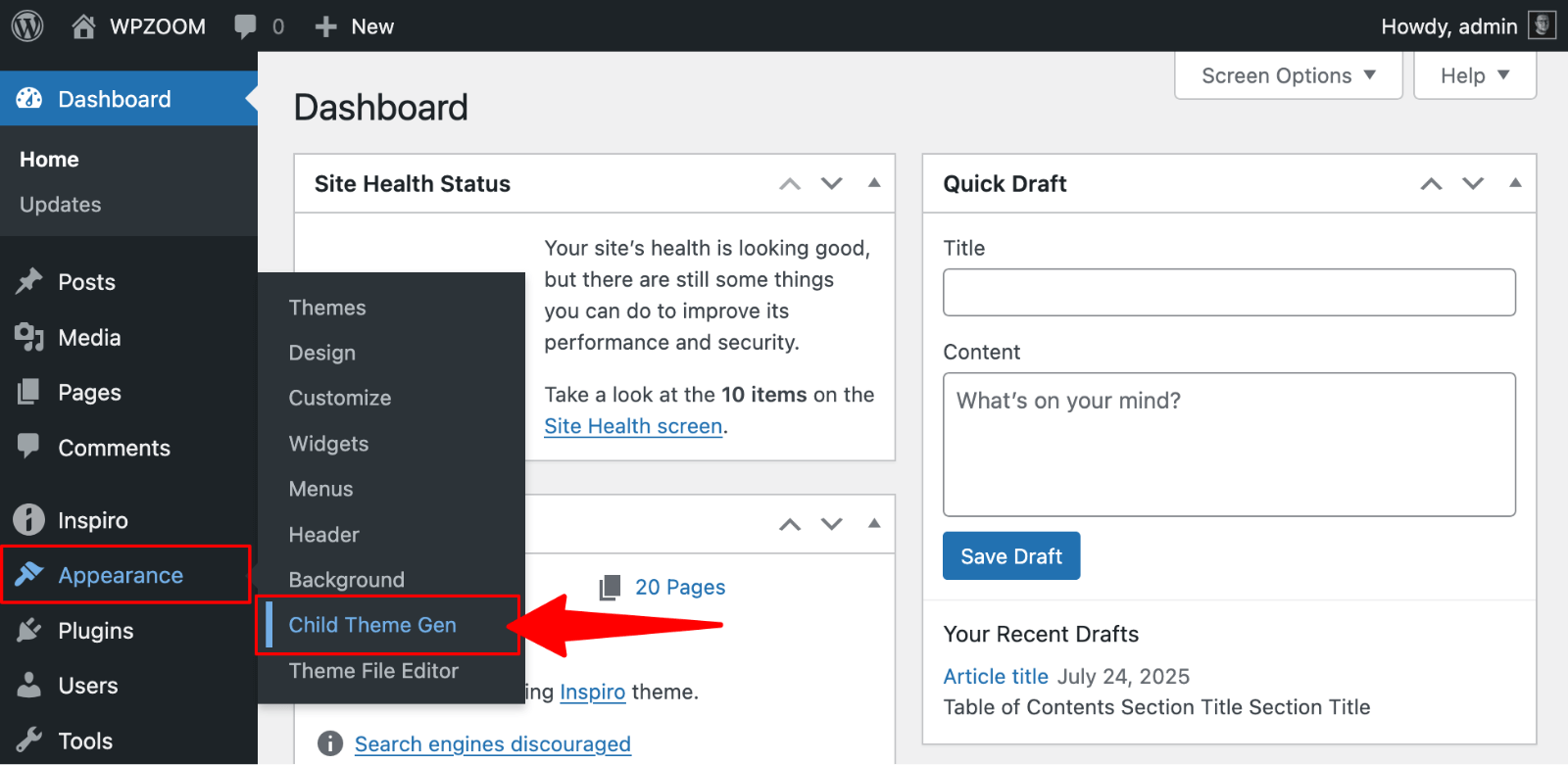The width and height of the screenshot is (1568, 765).
Task: Click the plus New content icon
Action: (325, 26)
